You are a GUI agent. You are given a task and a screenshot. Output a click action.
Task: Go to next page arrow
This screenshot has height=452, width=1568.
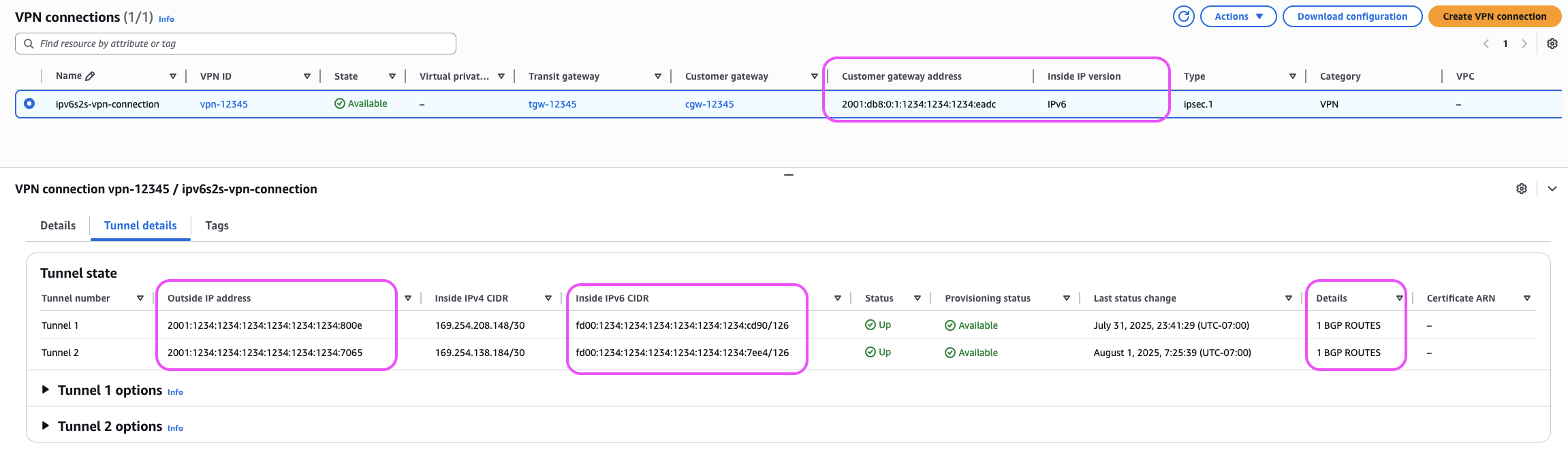(x=1524, y=44)
